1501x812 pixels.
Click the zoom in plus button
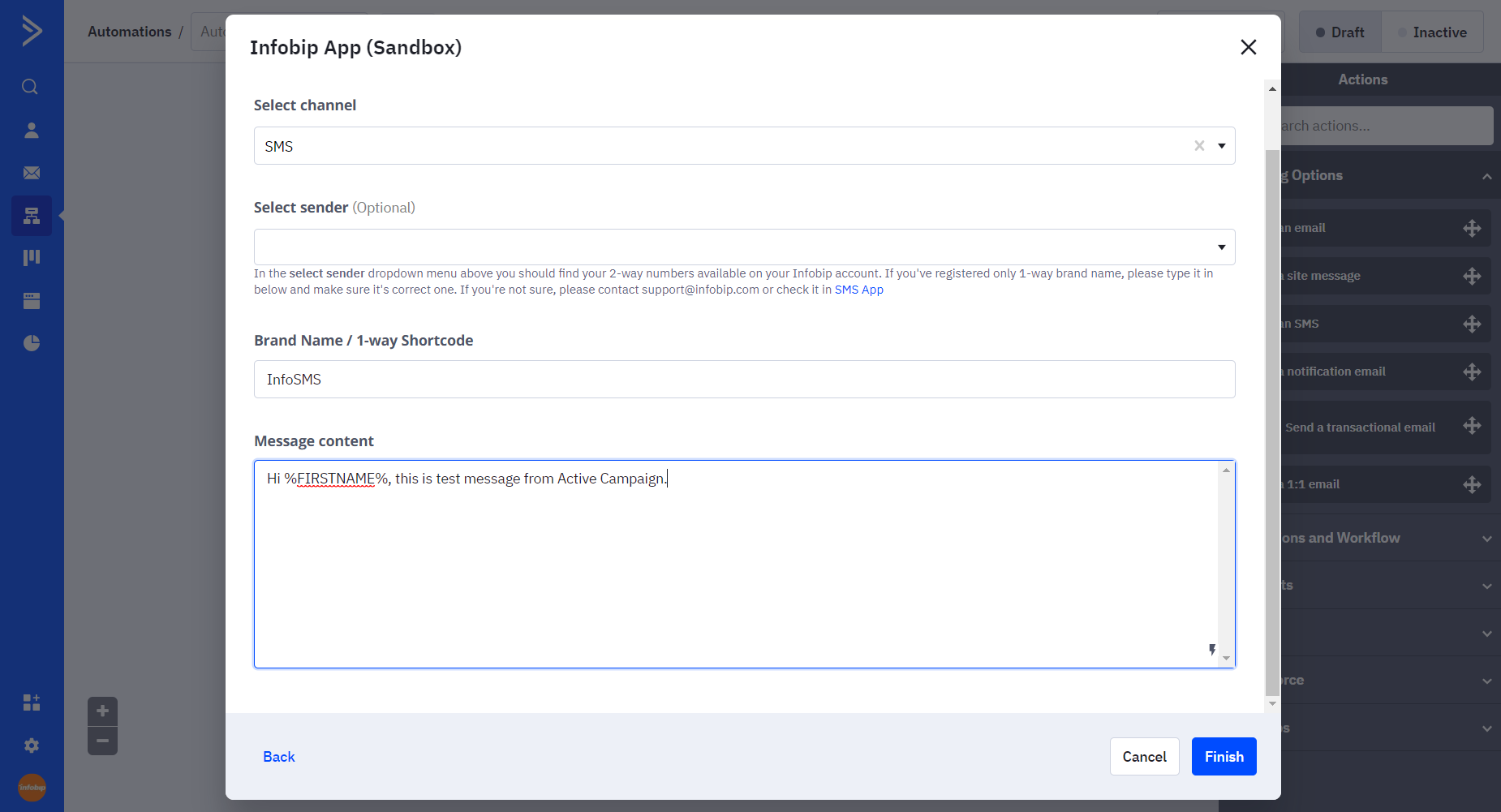pyautogui.click(x=102, y=711)
